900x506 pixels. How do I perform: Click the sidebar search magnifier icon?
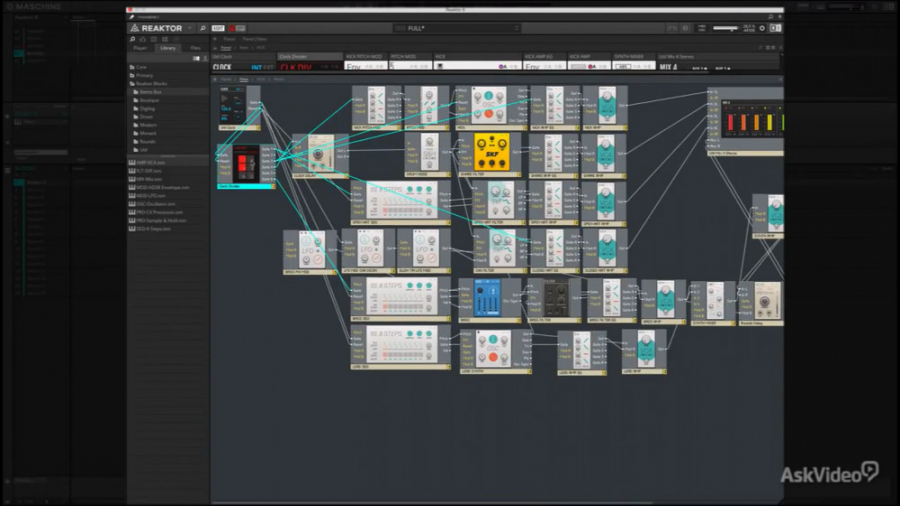(x=133, y=39)
